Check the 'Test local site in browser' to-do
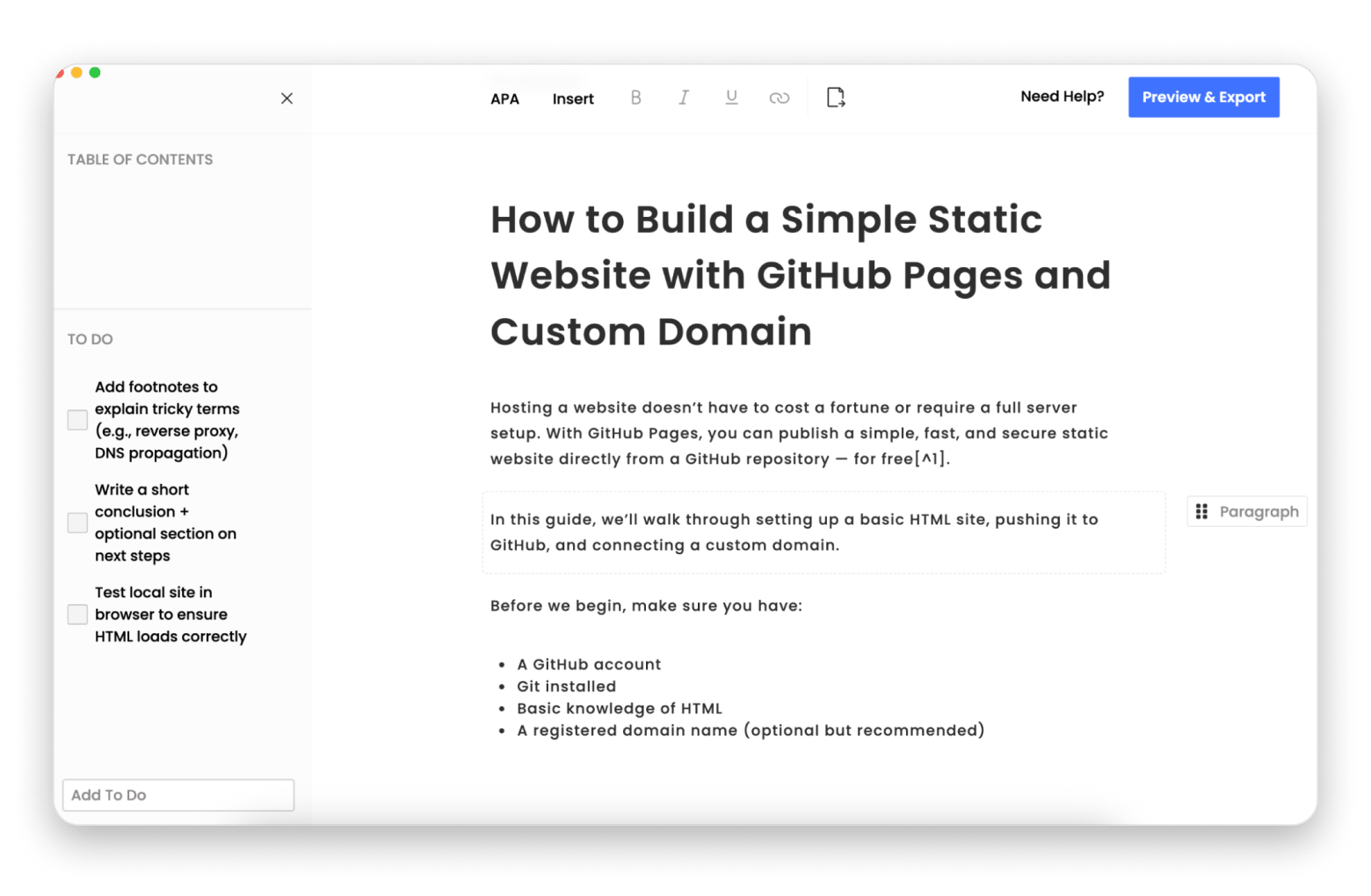The height and width of the screenshot is (896, 1371). pos(77,614)
